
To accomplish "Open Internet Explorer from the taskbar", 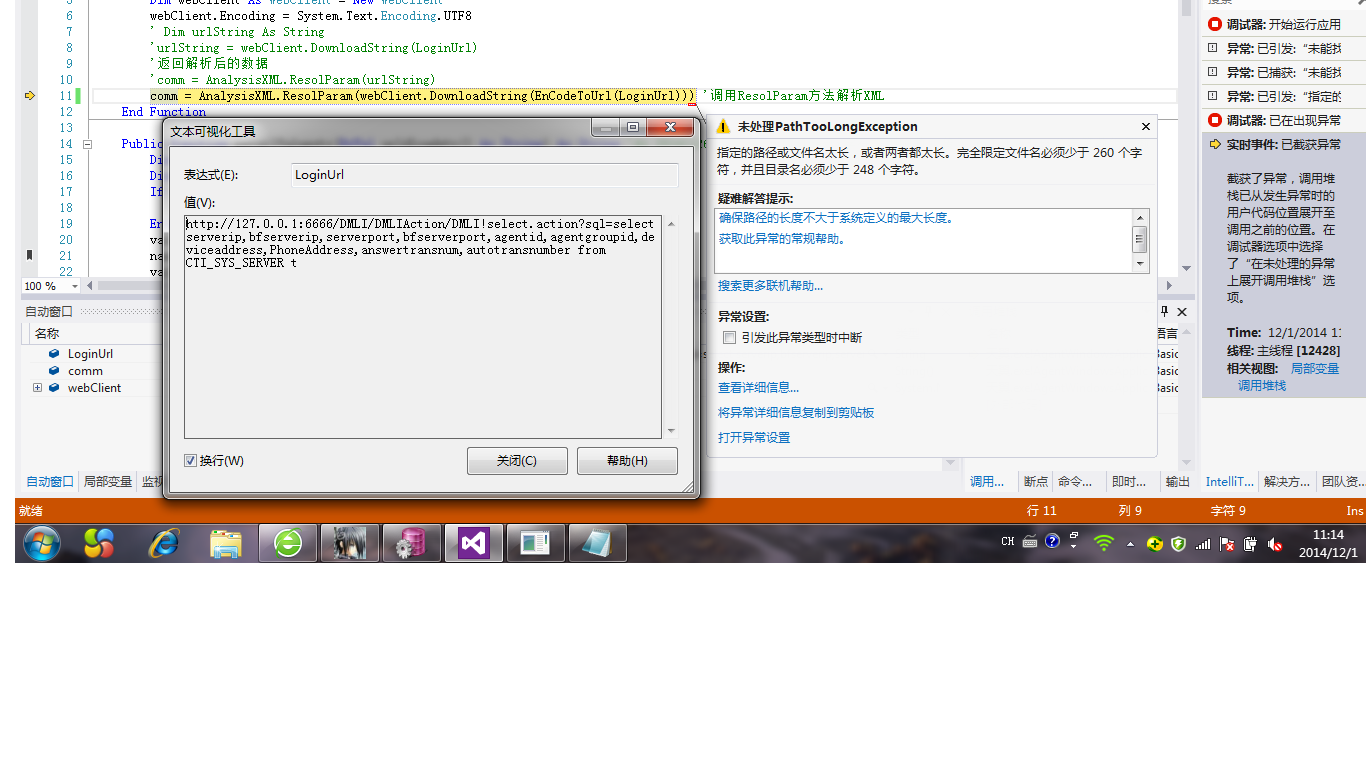I will pyautogui.click(x=163, y=543).
